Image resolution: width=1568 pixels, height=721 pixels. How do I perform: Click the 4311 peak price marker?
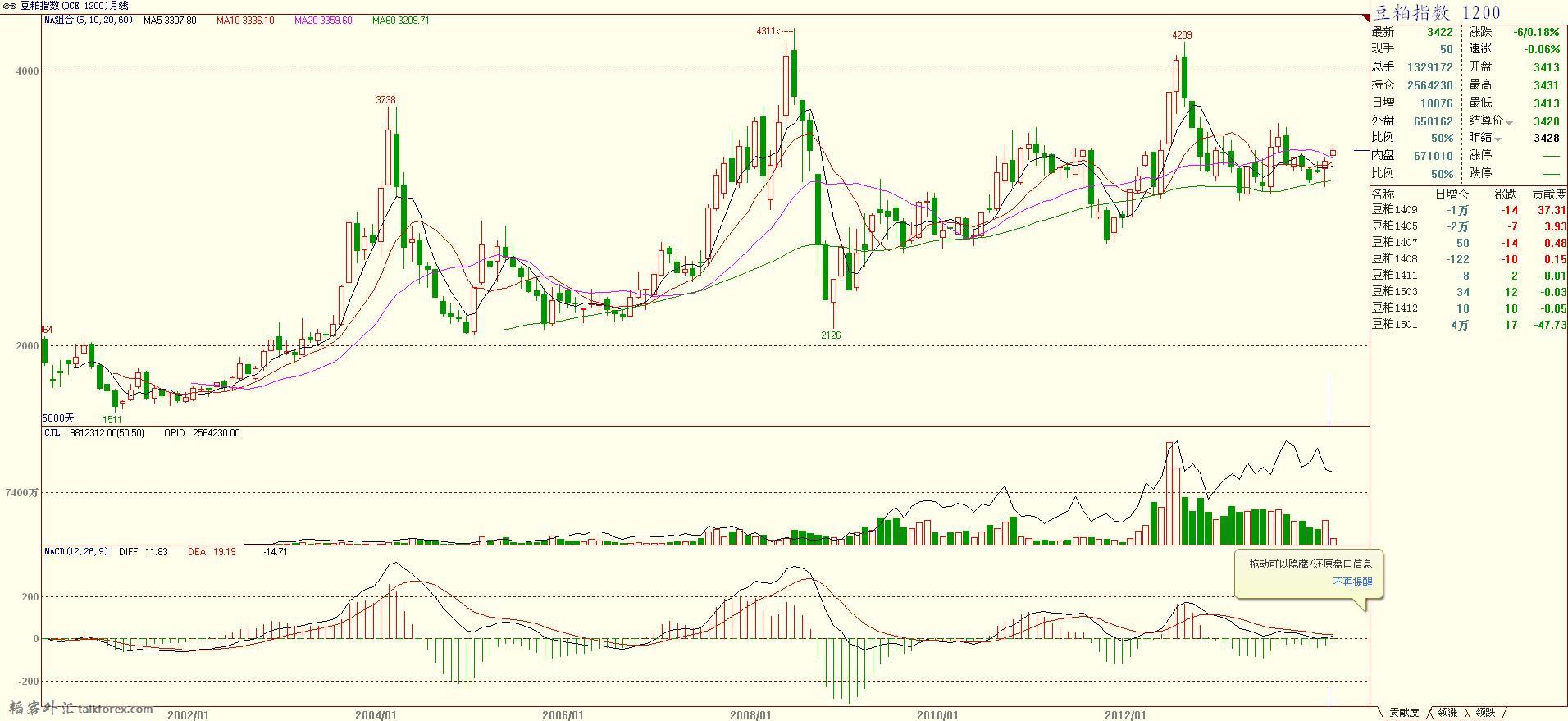click(765, 31)
